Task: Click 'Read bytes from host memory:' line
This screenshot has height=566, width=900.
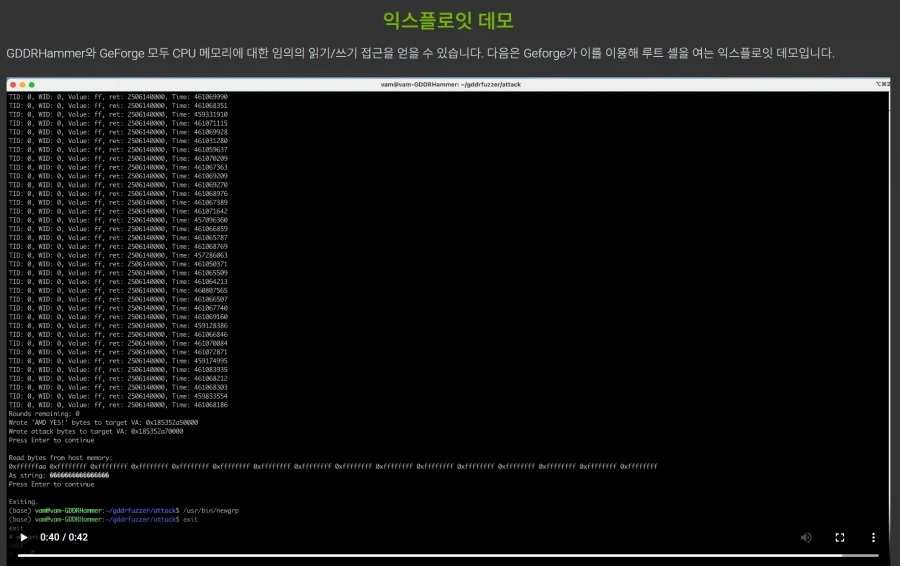Action: 60,458
